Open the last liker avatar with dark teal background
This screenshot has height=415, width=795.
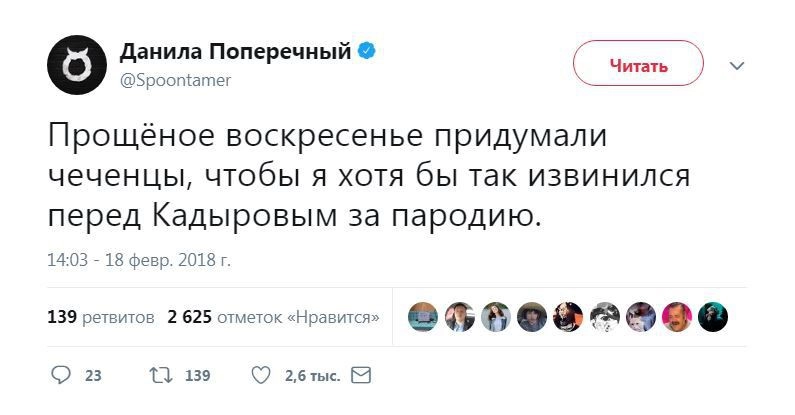(713, 318)
